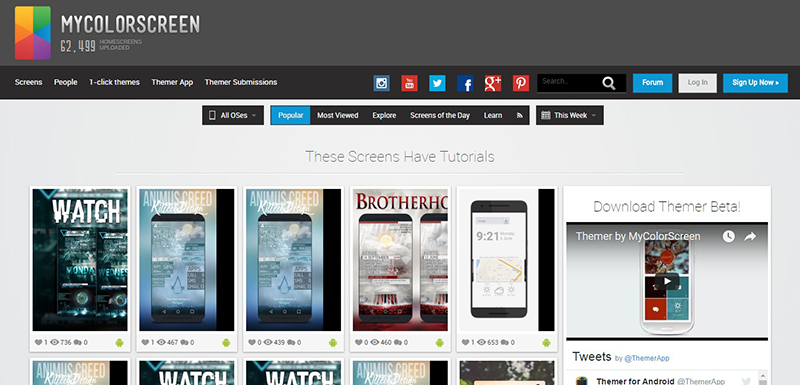800x385 pixels.
Task: Open the RSS feed icon
Action: [520, 115]
